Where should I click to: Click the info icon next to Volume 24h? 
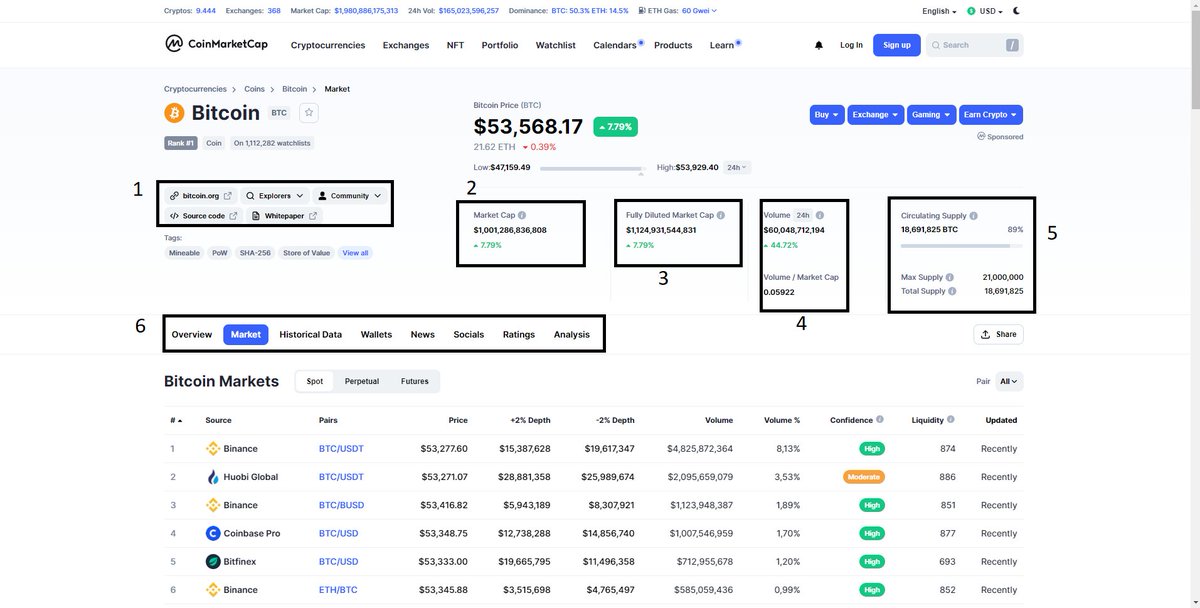tap(819, 215)
